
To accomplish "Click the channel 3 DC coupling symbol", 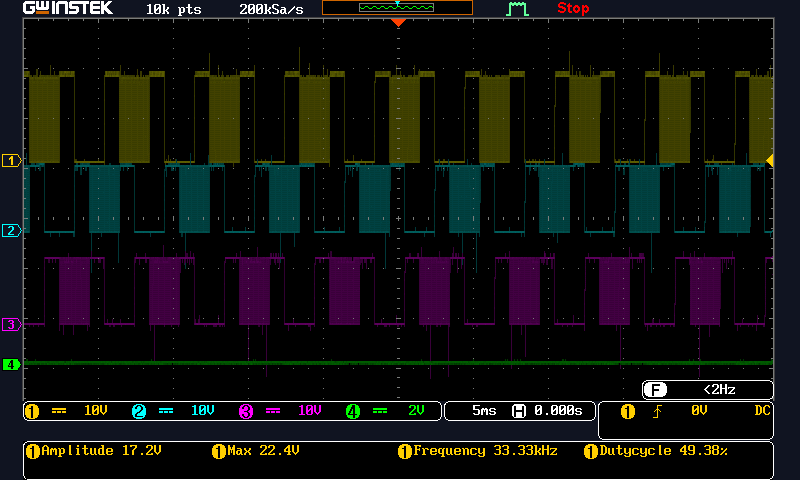I will 273,411.
